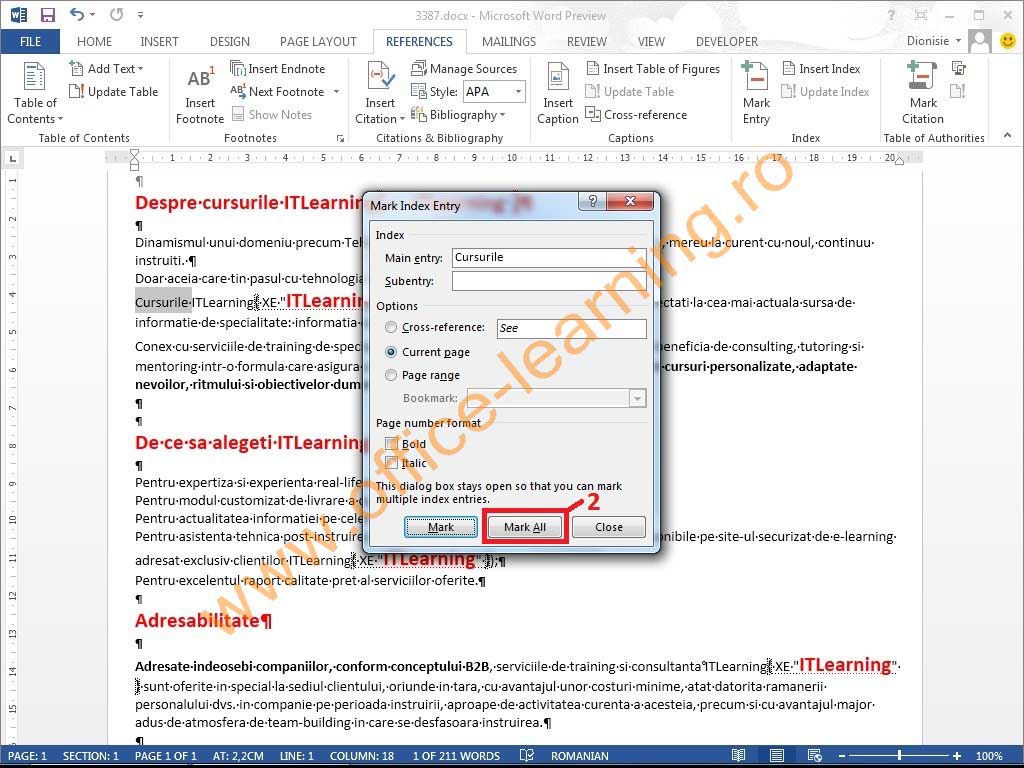Click Cross-reference in Captions group
Image resolution: width=1024 pixels, height=768 pixels.
pyautogui.click(x=637, y=114)
